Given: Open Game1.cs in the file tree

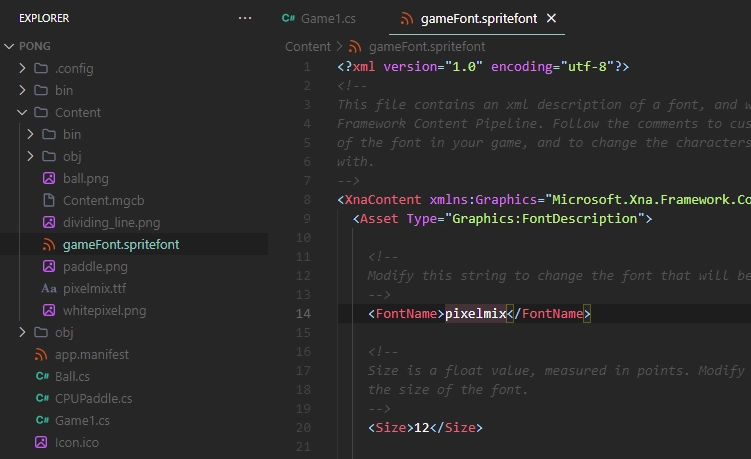Looking at the screenshot, I should pos(82,420).
